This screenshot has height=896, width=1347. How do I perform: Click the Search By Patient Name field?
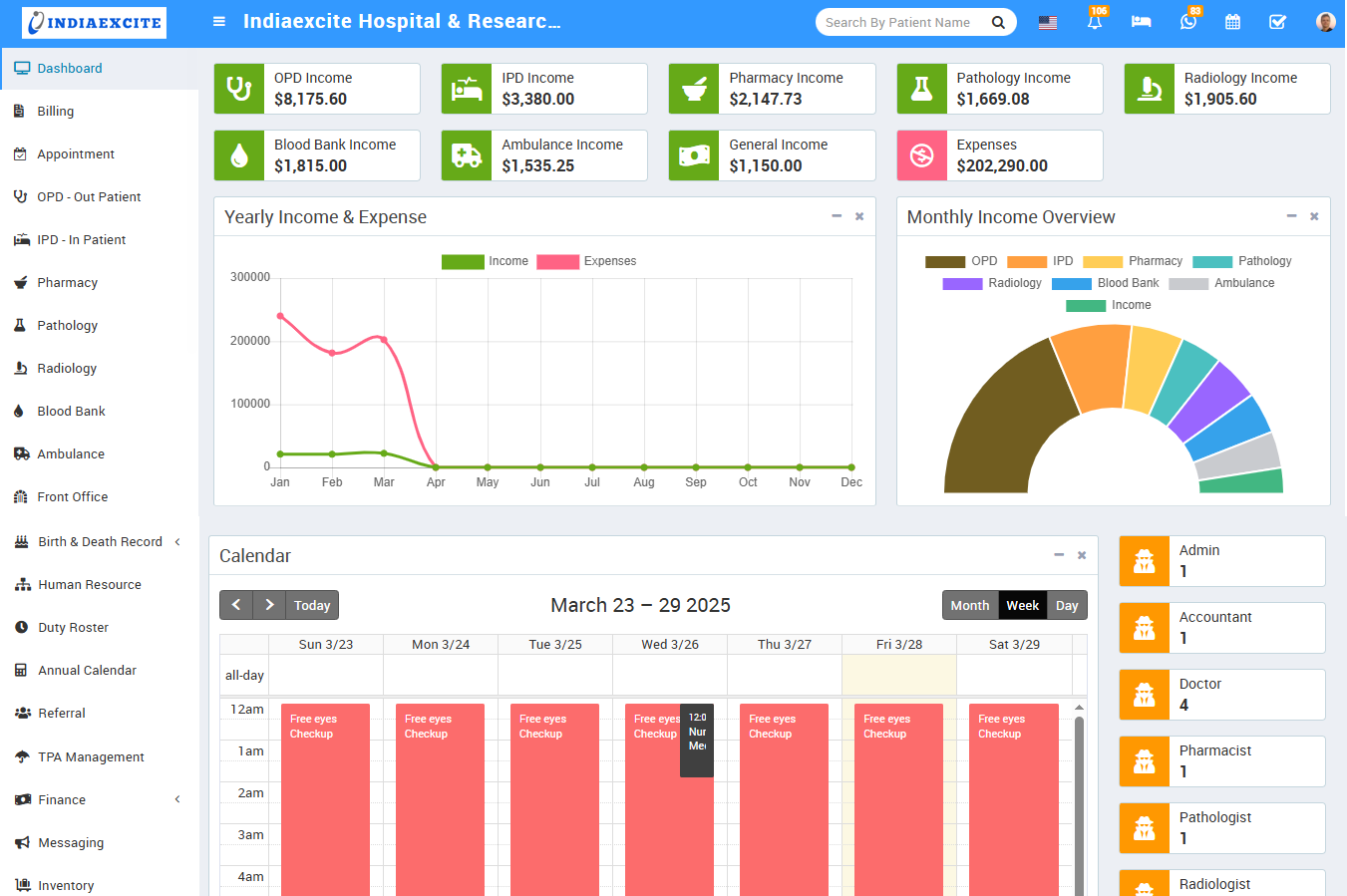897,22
